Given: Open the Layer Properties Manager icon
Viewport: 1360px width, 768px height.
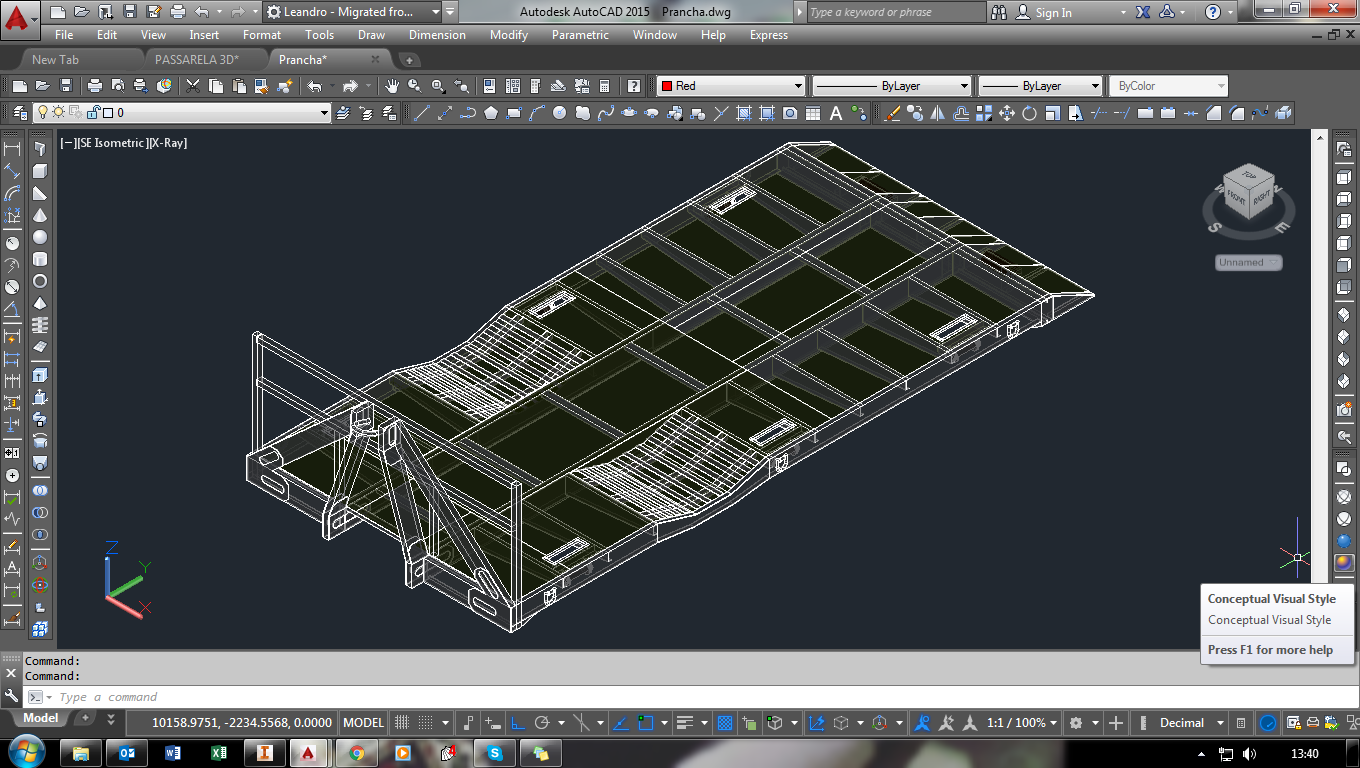Looking at the screenshot, I should [18, 113].
